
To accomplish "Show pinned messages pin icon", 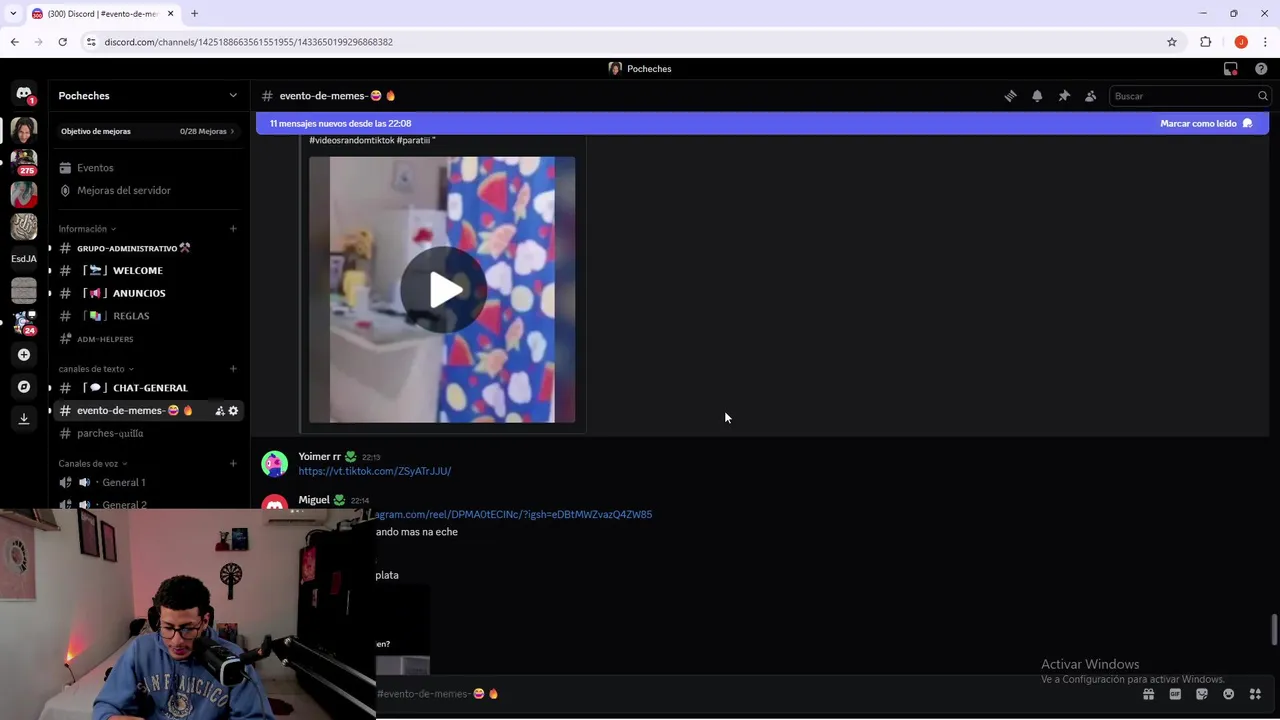I will (1064, 96).
